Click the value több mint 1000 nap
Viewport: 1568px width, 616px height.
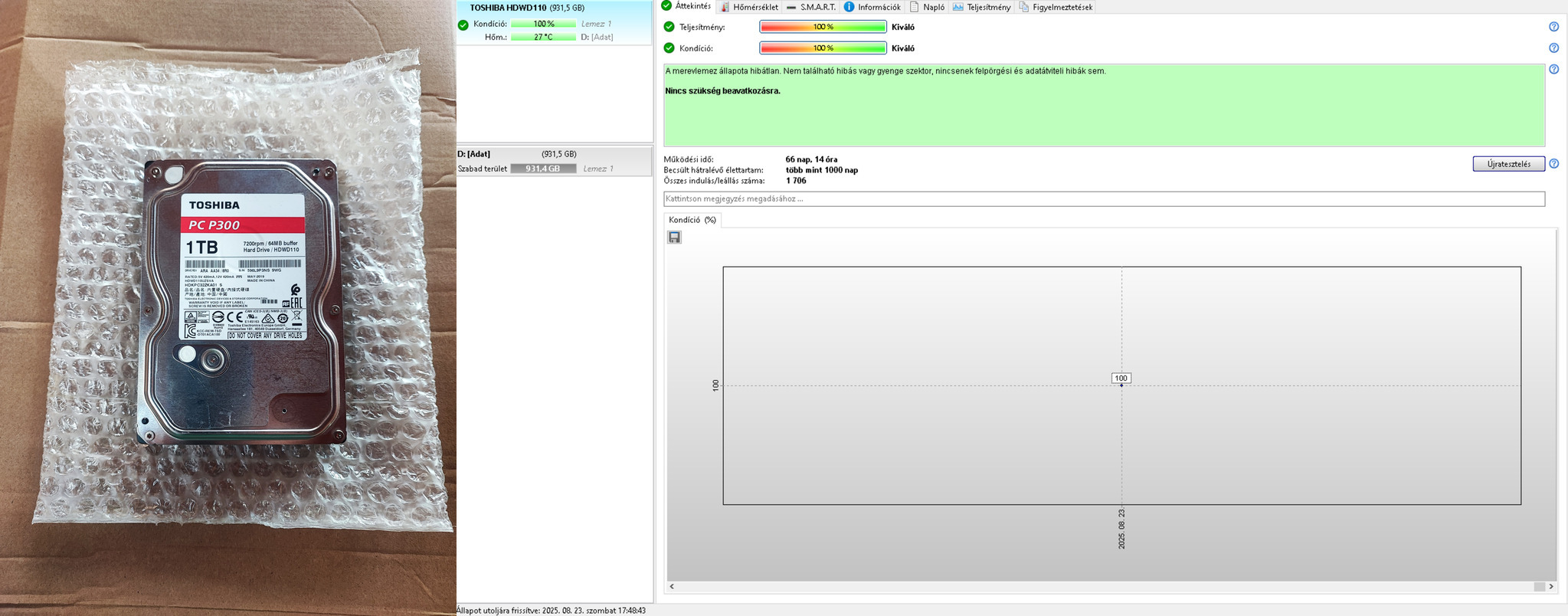821,170
